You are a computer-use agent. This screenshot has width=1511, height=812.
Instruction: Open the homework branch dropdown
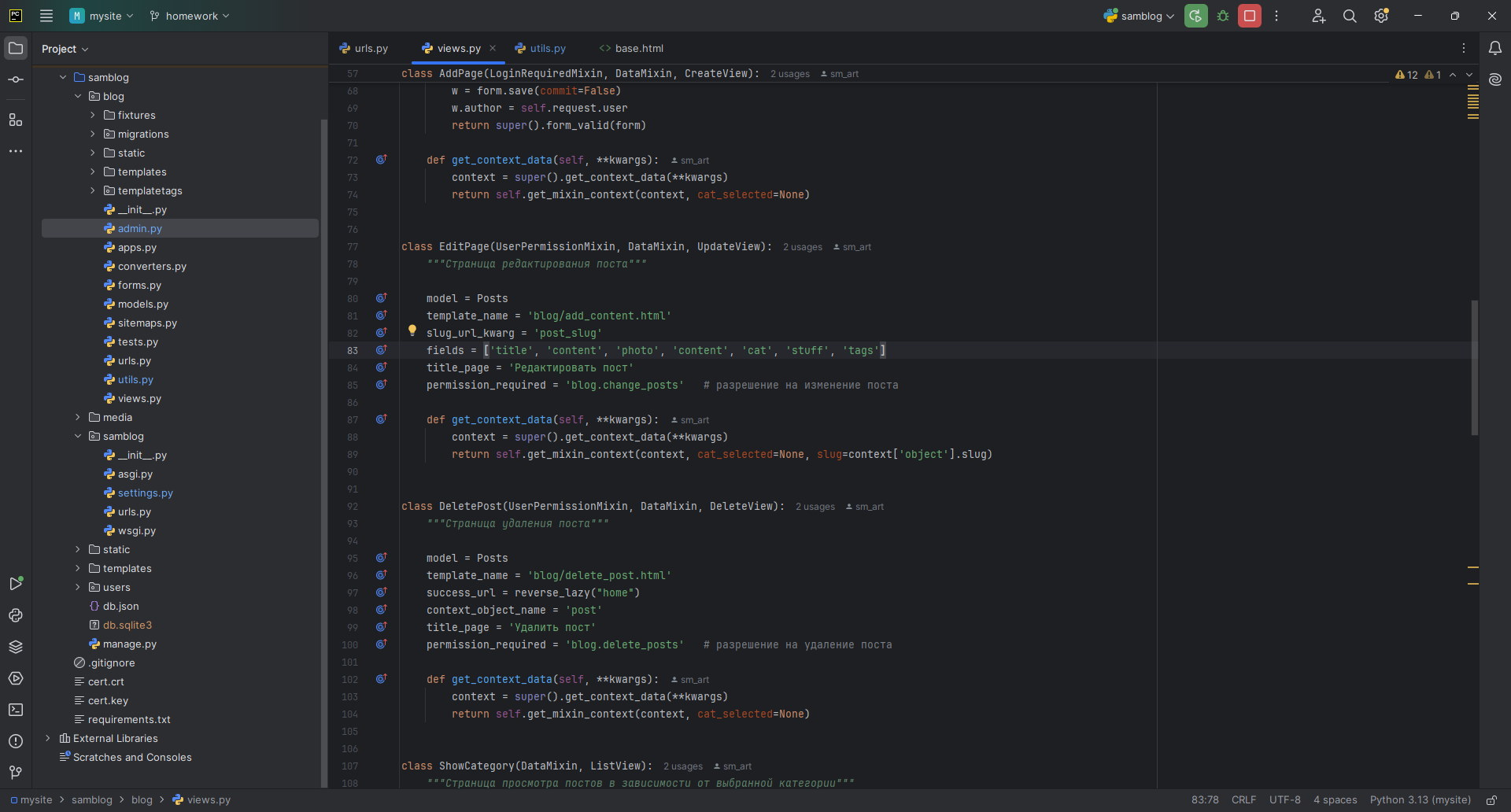click(190, 16)
